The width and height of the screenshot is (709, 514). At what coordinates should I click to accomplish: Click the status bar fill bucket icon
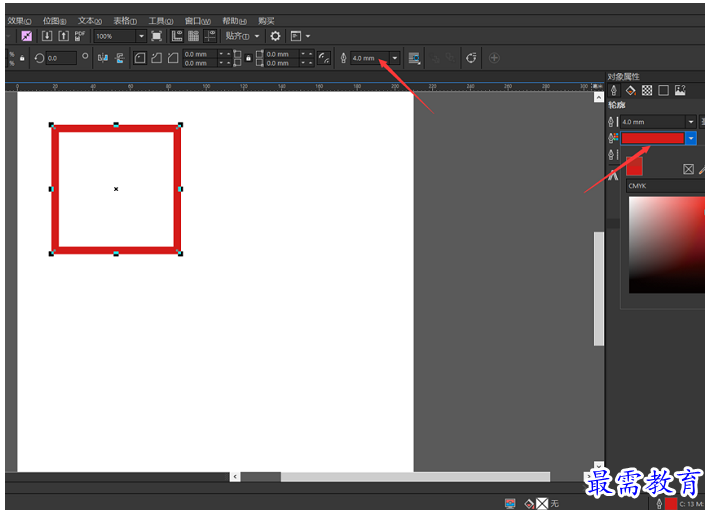(529, 504)
